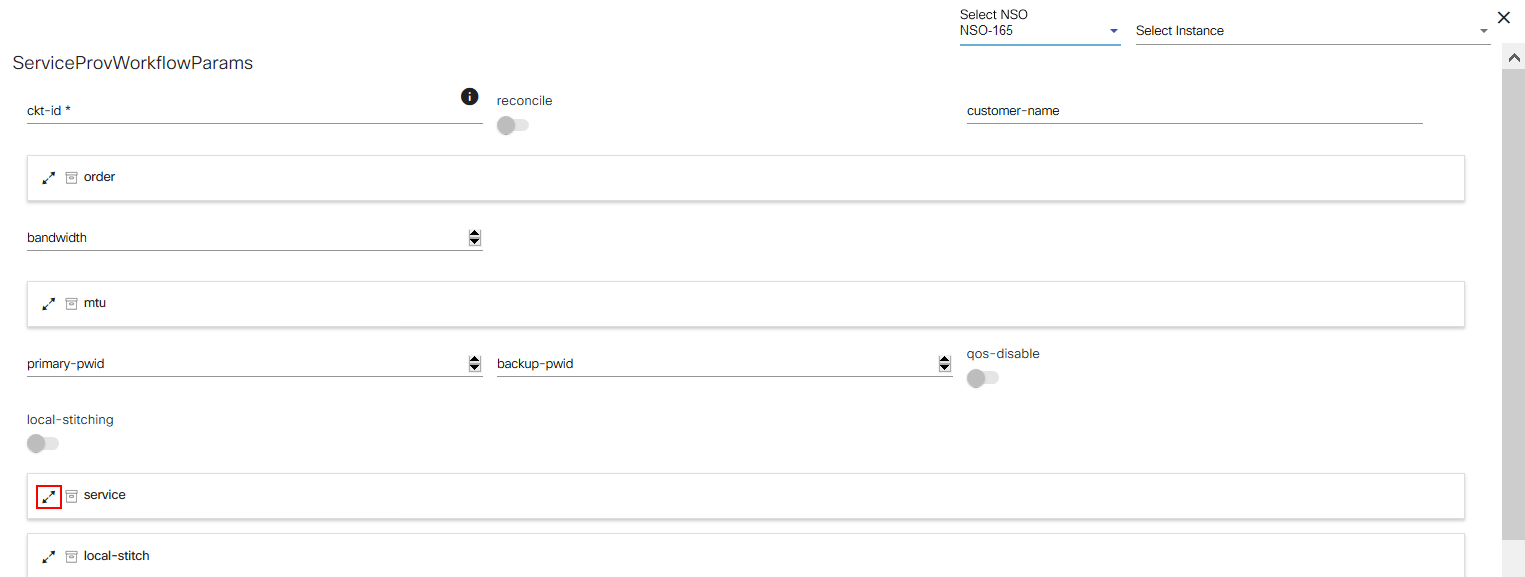The width and height of the screenshot is (1525, 577).
Task: Focus the customer-name text field
Action: coord(1193,111)
